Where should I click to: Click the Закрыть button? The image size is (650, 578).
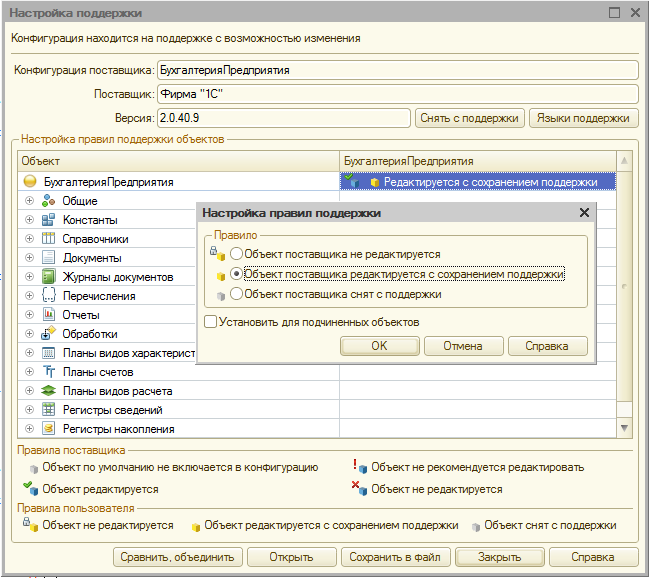coord(500,557)
